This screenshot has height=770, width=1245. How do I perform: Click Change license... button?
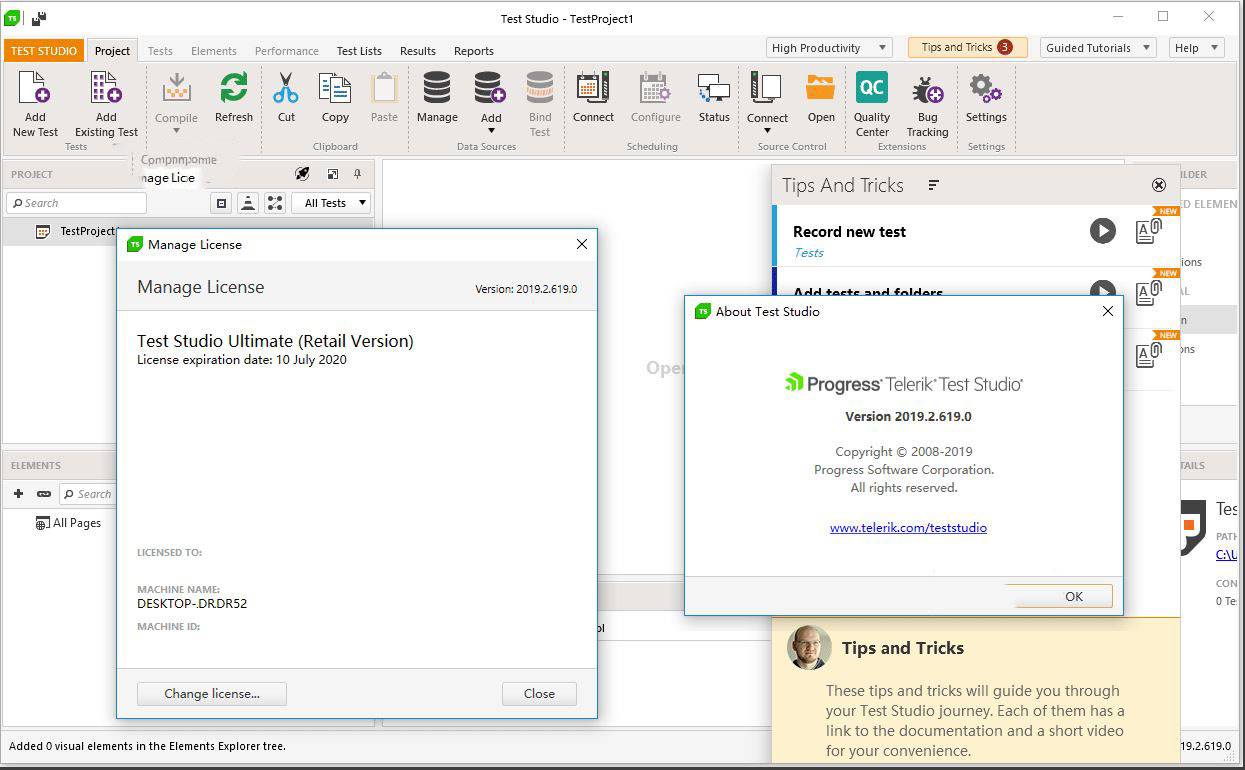click(x=212, y=693)
